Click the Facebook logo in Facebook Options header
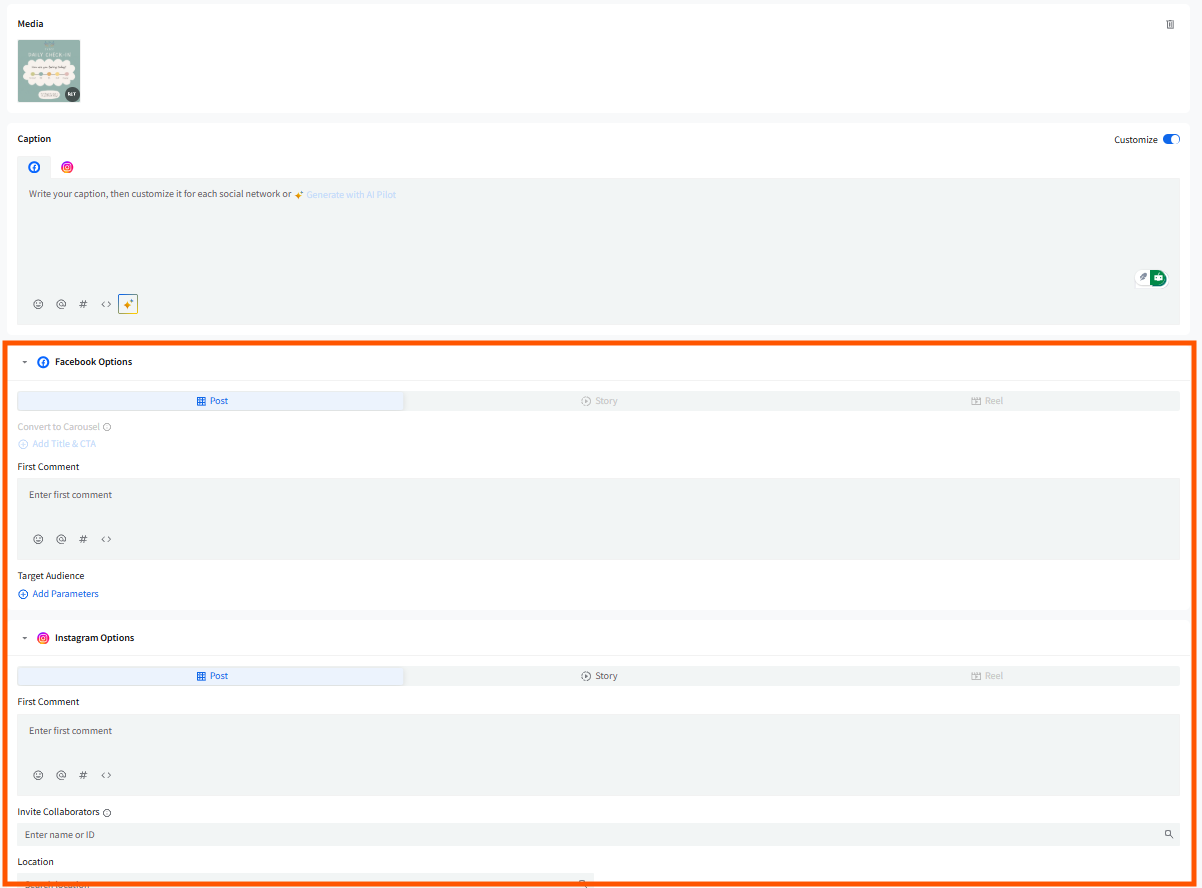Viewport: 1202px width, 888px height. (43, 362)
